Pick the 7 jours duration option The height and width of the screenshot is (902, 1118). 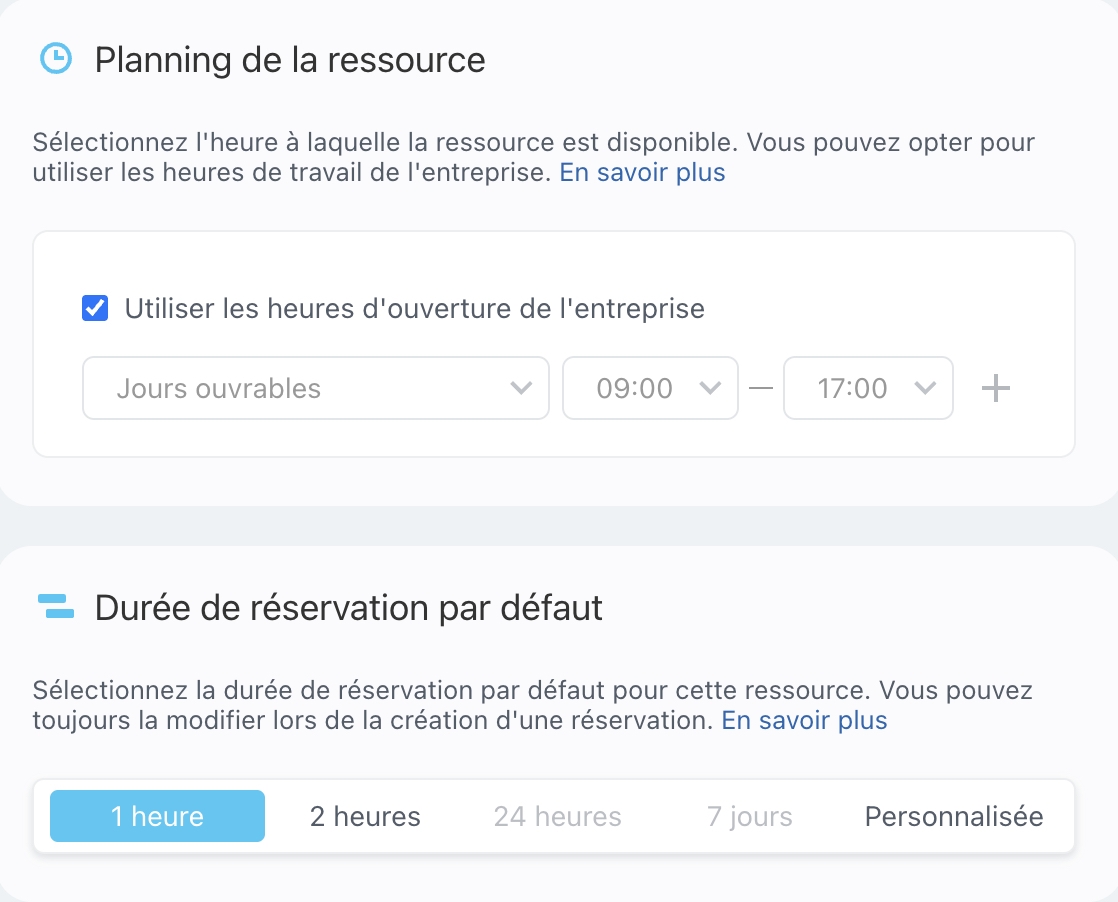(x=749, y=817)
